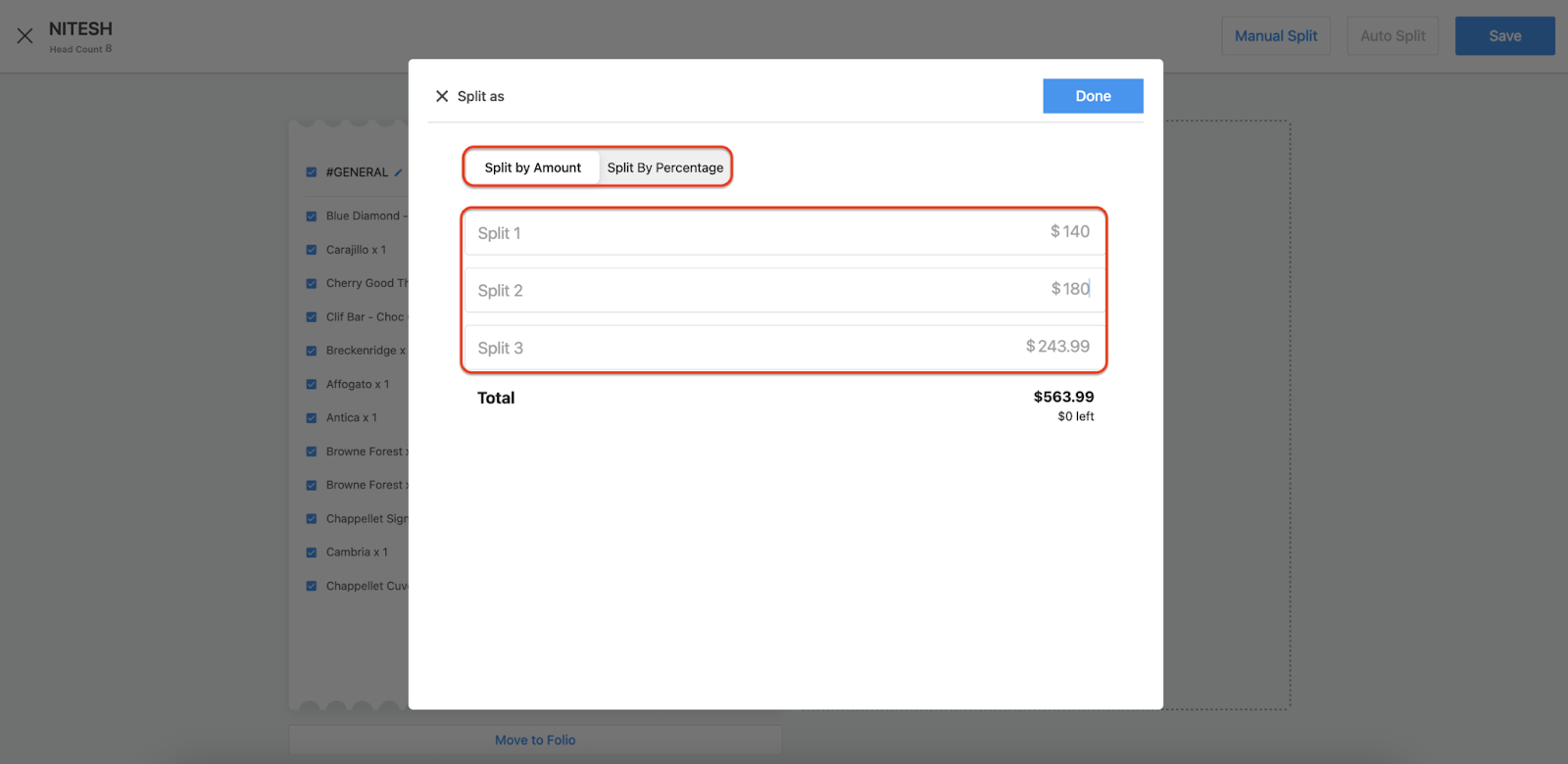Close the NITESH check screen
The image size is (1568, 764).
[25, 36]
